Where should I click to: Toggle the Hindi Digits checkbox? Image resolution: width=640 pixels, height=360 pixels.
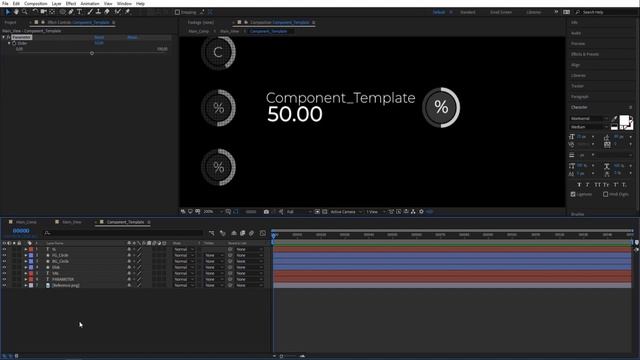606,194
